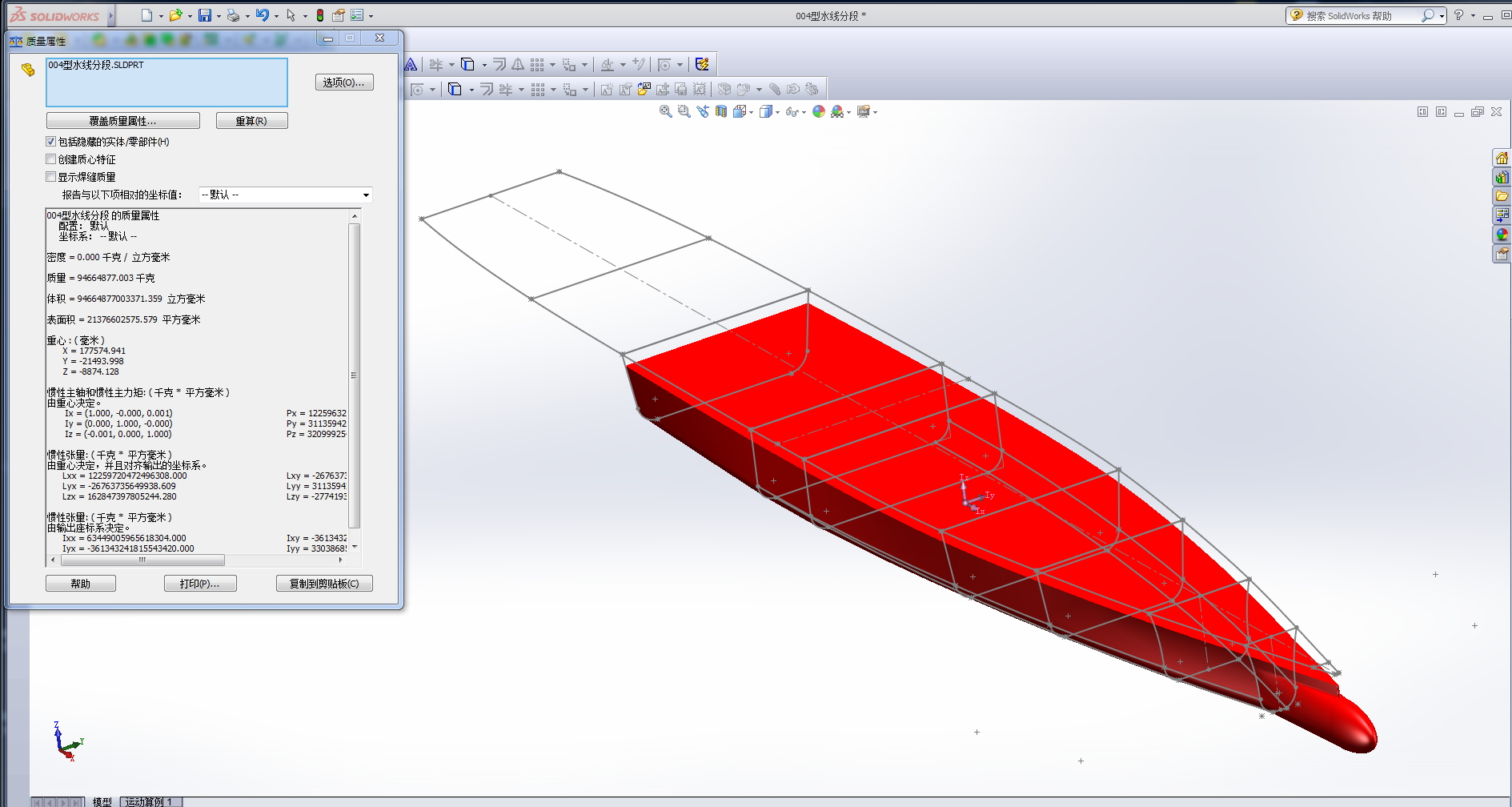
Task: Click the horizontal scrollbar of the mass properties results
Action: click(x=196, y=560)
